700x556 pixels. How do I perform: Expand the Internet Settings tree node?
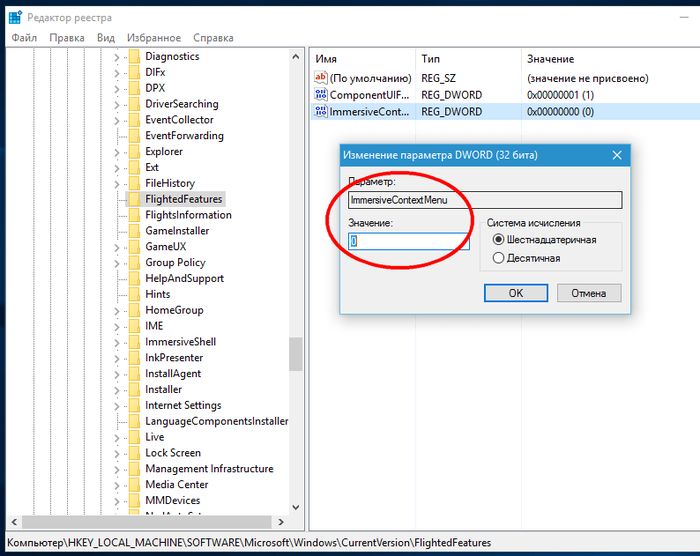(x=117, y=405)
